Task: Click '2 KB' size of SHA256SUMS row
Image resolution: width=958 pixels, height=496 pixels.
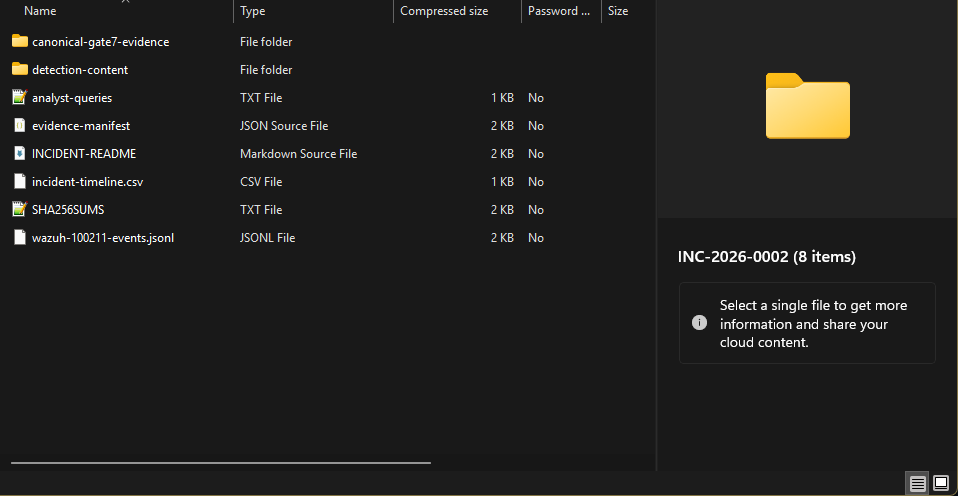Action: click(x=502, y=210)
